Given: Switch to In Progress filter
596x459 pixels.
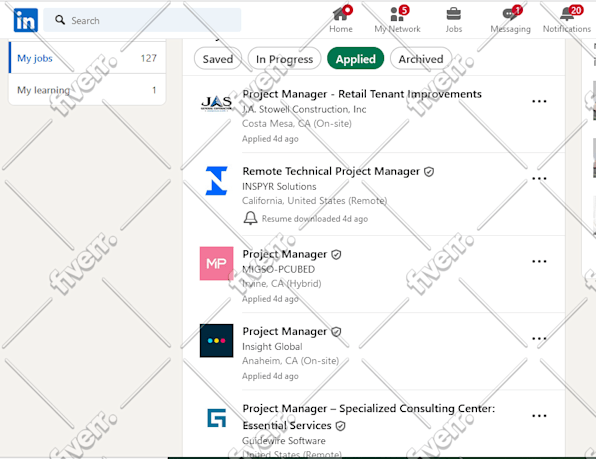Looking at the screenshot, I should [284, 59].
